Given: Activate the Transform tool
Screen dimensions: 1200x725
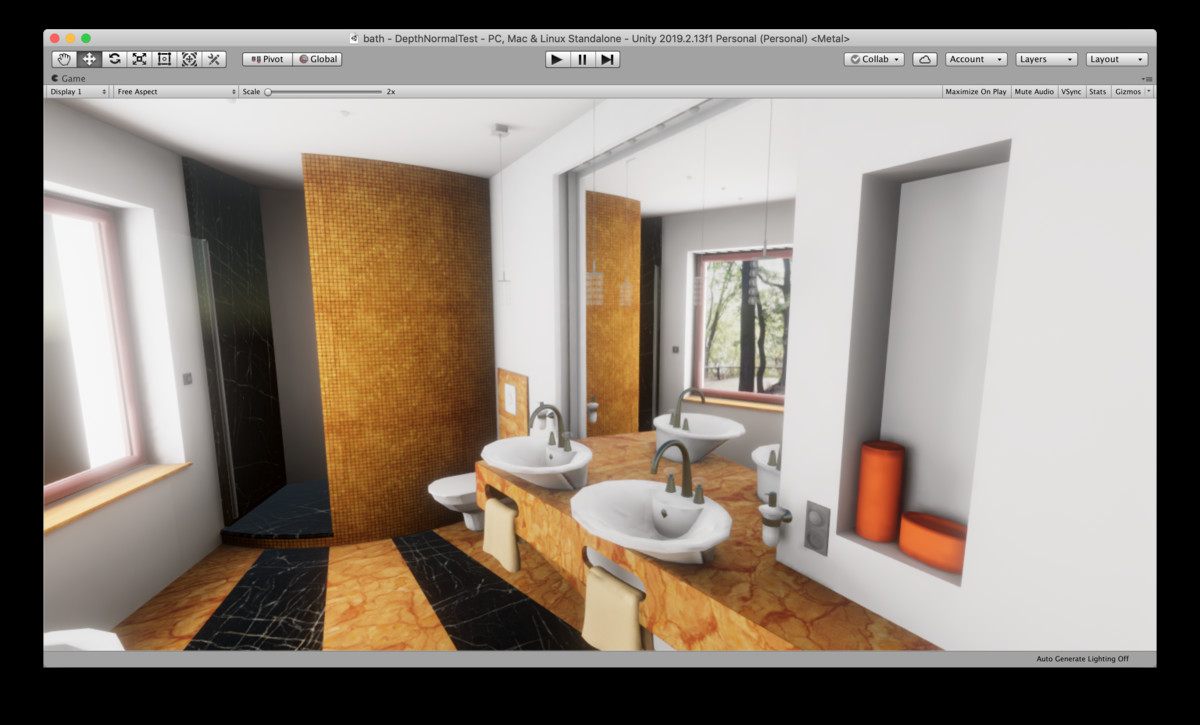Looking at the screenshot, I should coord(189,59).
